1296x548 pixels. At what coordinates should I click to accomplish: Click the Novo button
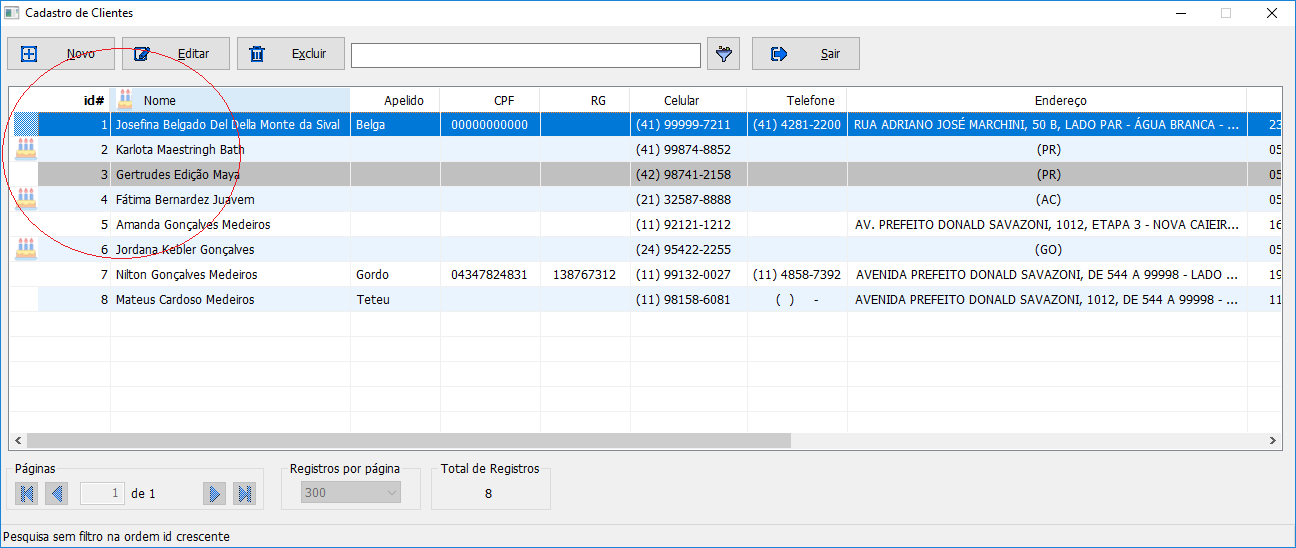click(x=61, y=54)
